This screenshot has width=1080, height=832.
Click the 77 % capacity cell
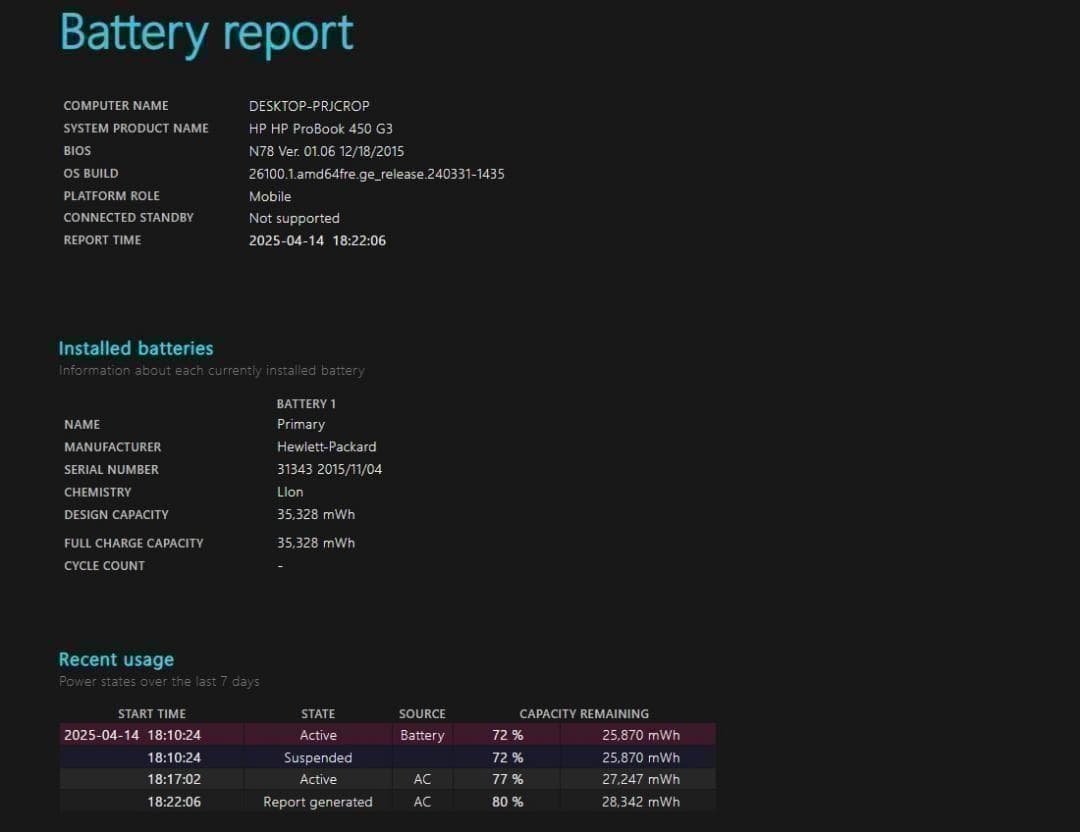click(507, 779)
